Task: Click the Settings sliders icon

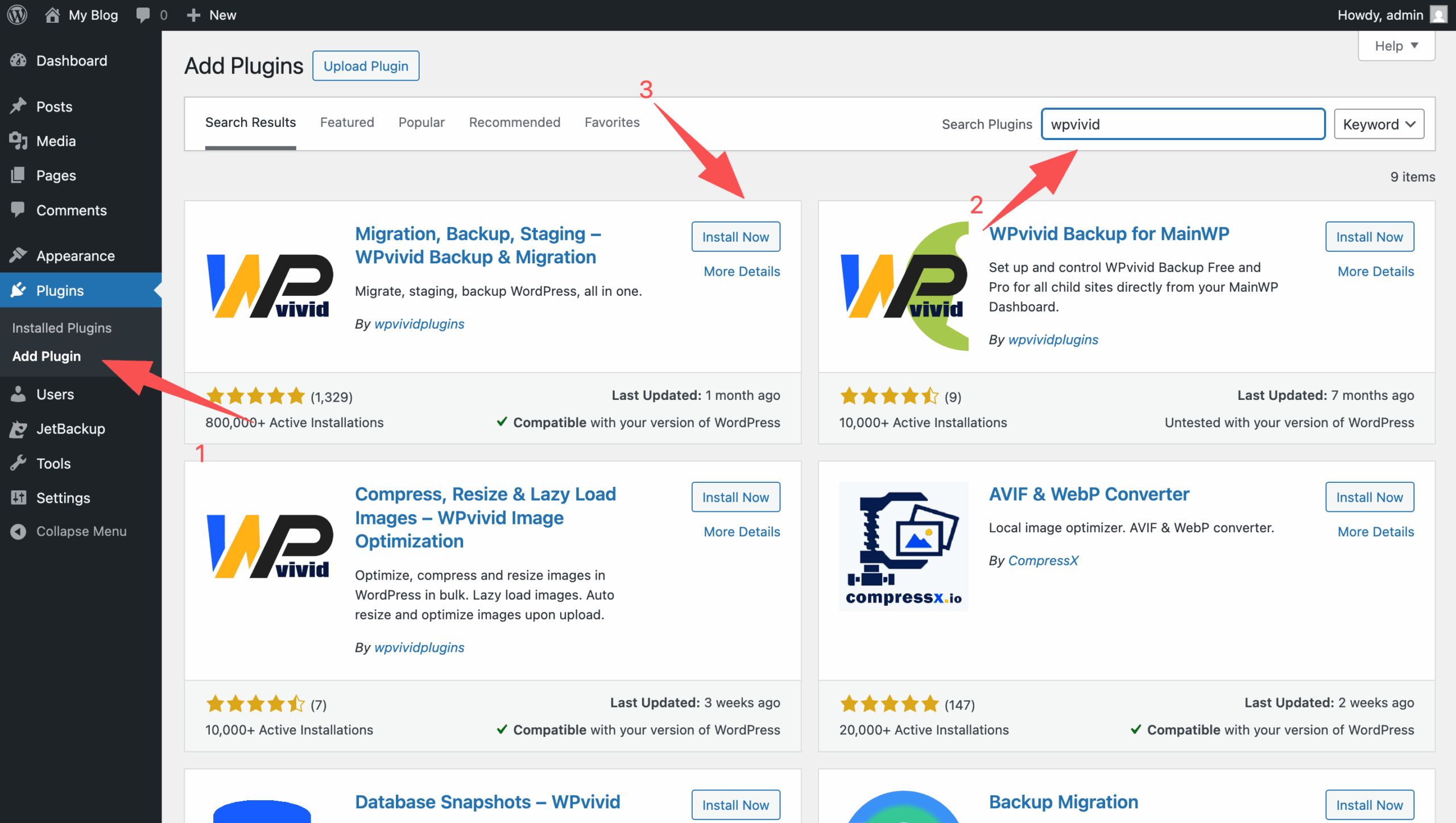Action: pos(18,498)
